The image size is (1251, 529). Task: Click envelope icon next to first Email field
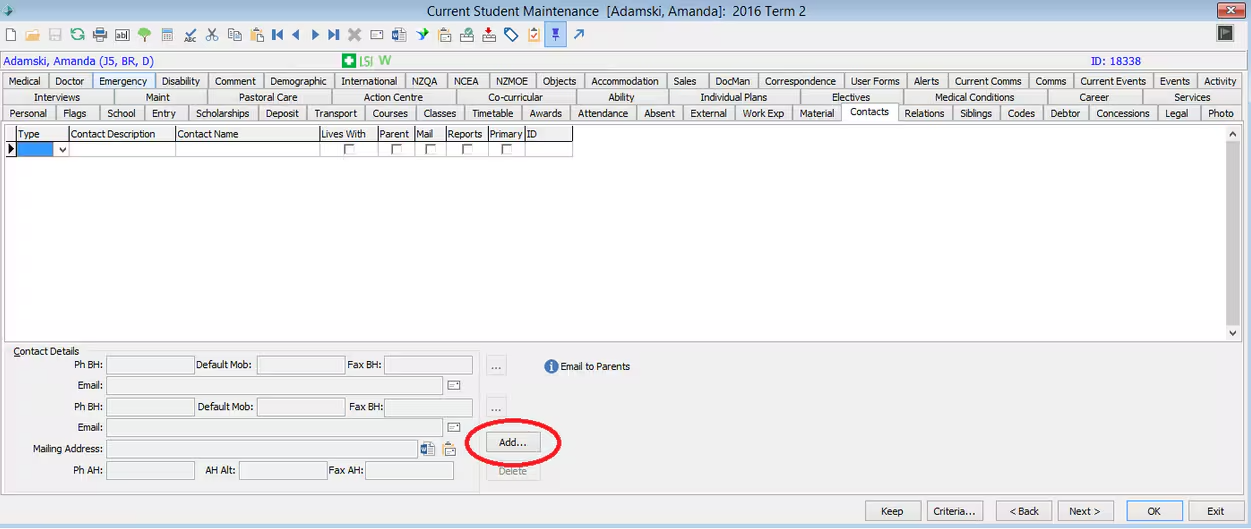pyautogui.click(x=453, y=385)
